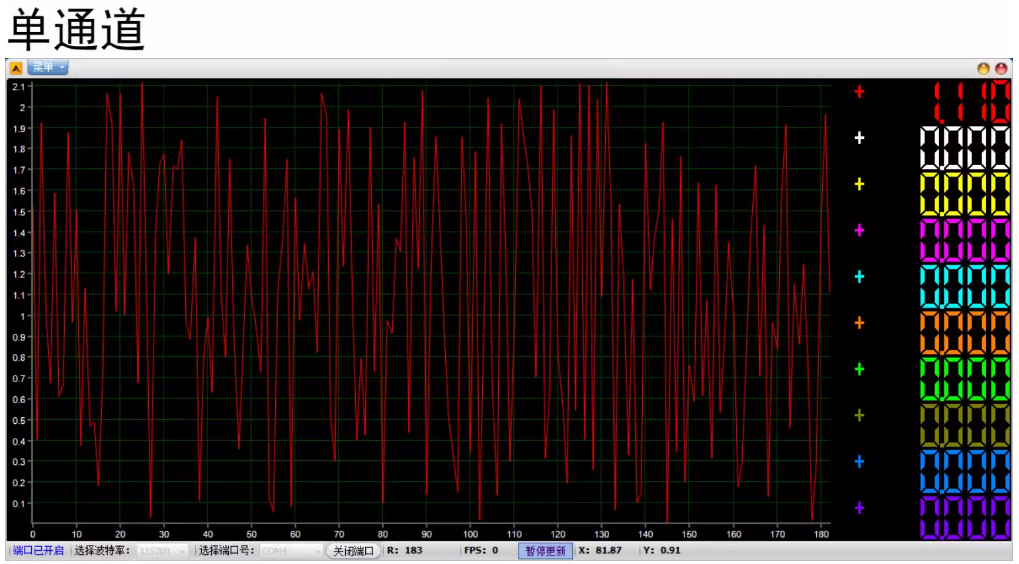Viewport: 1019px width, 564px height.
Task: Expand the 选择端口号 COM port dropdown
Action: (x=291, y=551)
